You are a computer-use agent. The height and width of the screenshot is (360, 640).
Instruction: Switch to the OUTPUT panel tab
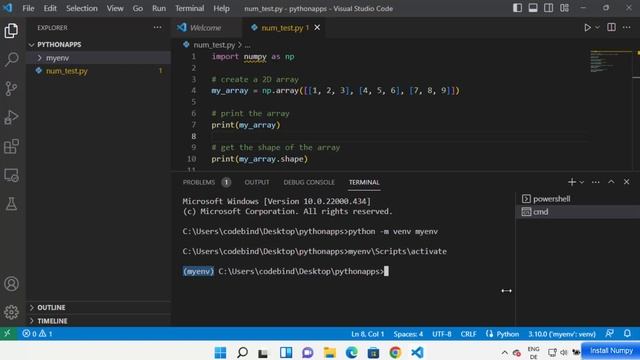tap(257, 182)
